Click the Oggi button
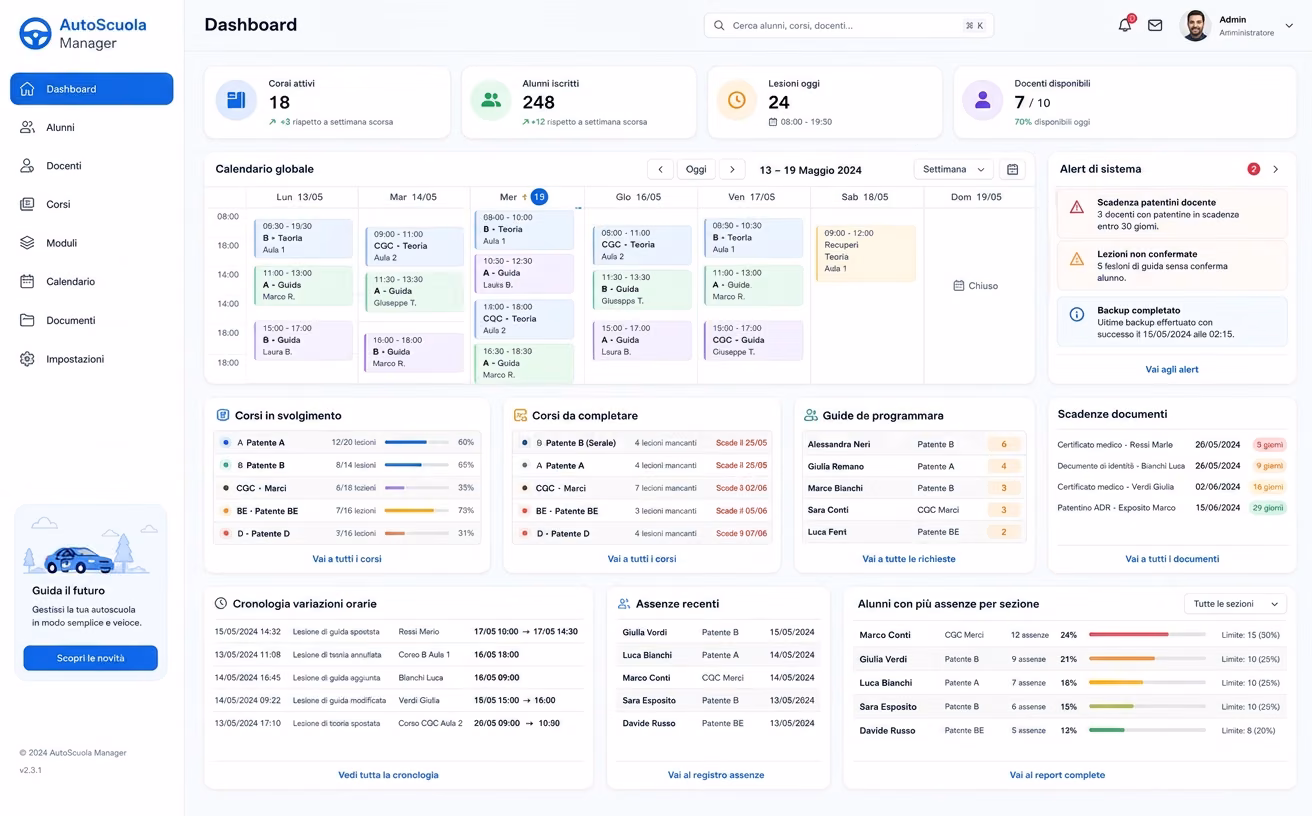 tap(696, 169)
